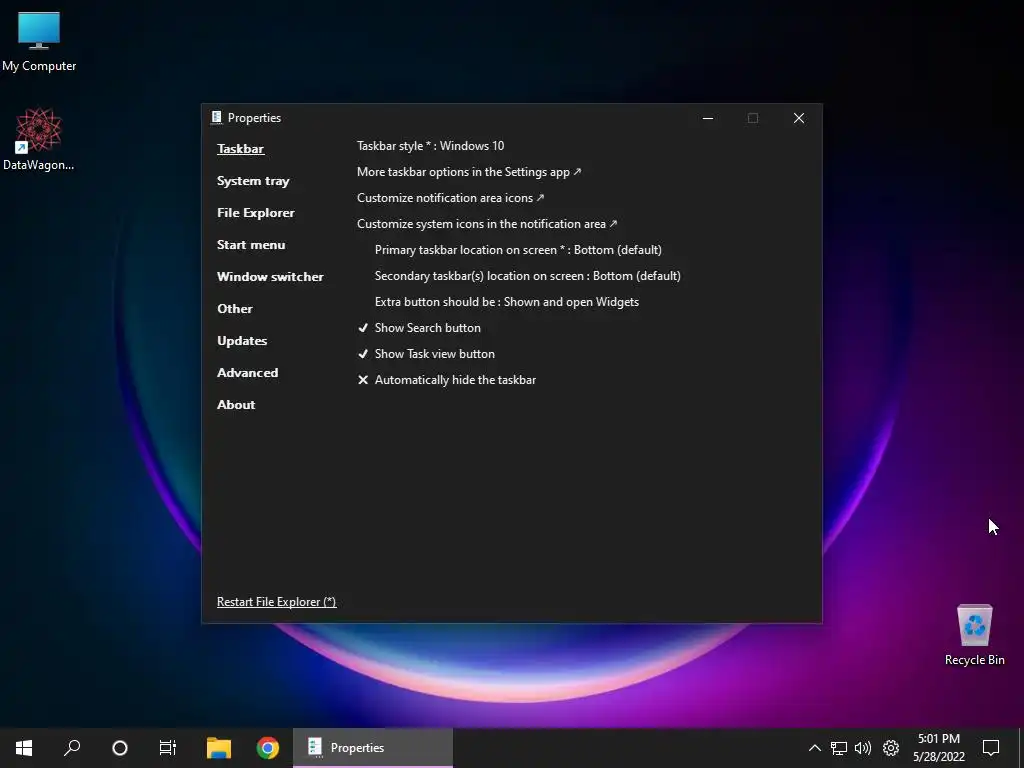Switch to the About section
Viewport: 1024px width, 768px height.
(x=236, y=405)
